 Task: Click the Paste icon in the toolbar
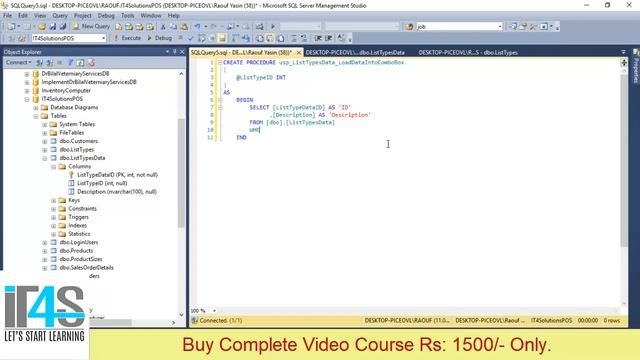point(184,27)
